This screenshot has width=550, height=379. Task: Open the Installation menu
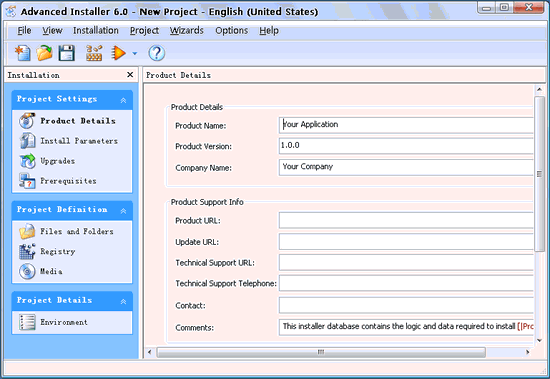(96, 31)
